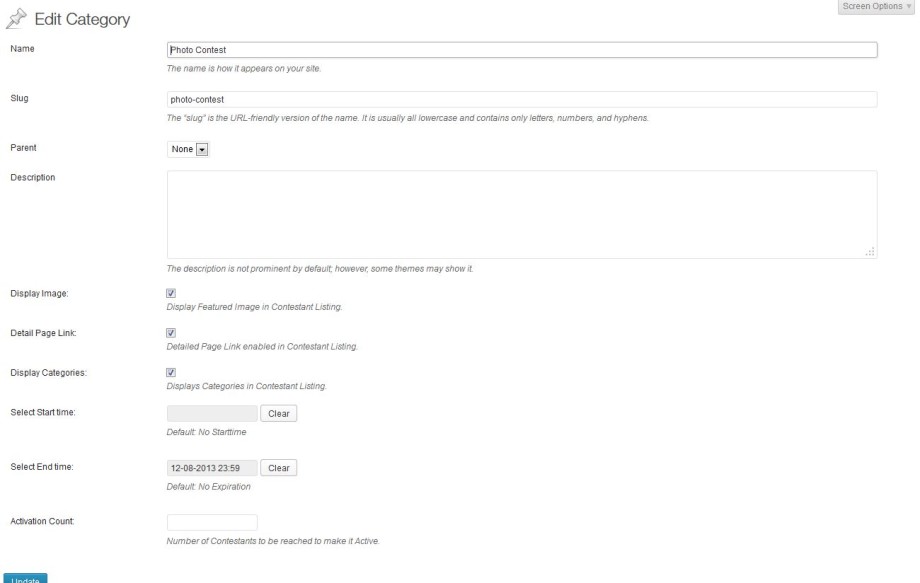Clear the Select End time value

[x=279, y=468]
